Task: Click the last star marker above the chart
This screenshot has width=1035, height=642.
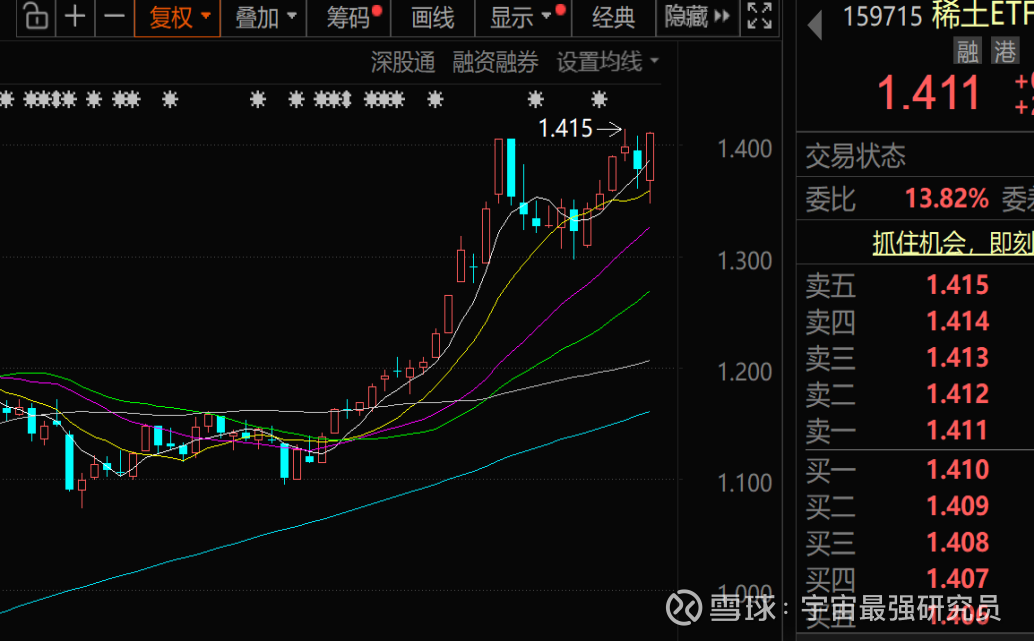Action: pyautogui.click(x=599, y=100)
